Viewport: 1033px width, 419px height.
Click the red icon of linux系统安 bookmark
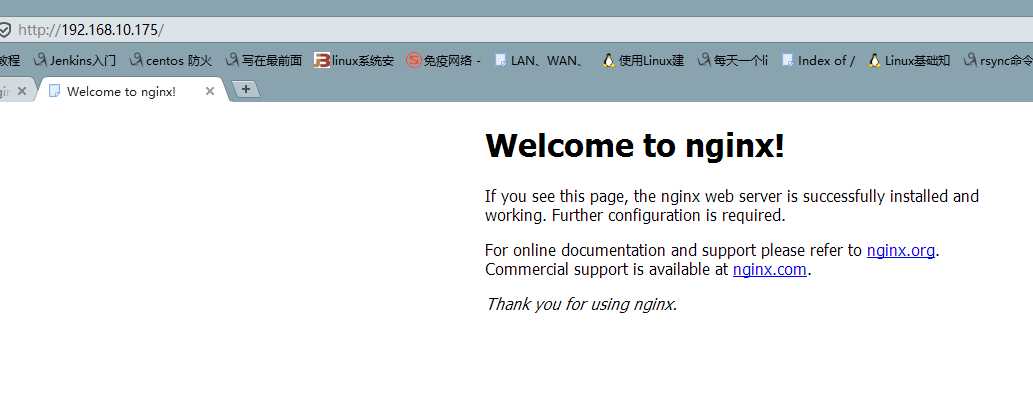tap(321, 61)
